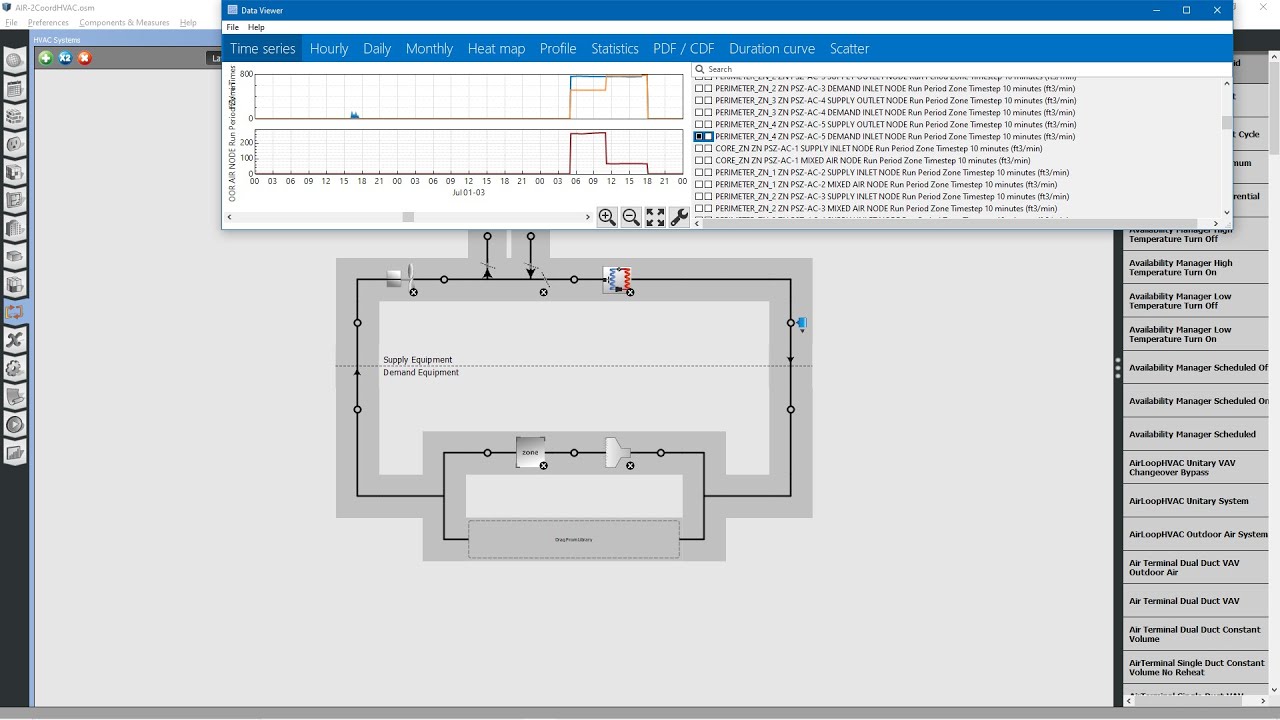Tick left checkbox for PERIMETER_ZN_1 PSZ-AC-2 SUPPLY INLET NODE
Image resolution: width=1280 pixels, height=720 pixels.
(699, 173)
